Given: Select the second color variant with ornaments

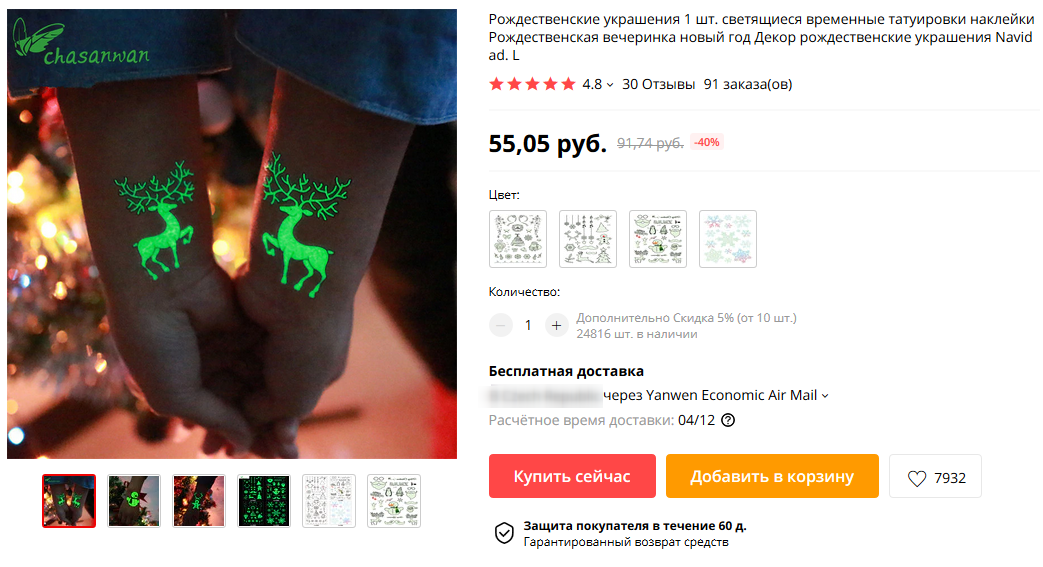Looking at the screenshot, I should point(588,239).
